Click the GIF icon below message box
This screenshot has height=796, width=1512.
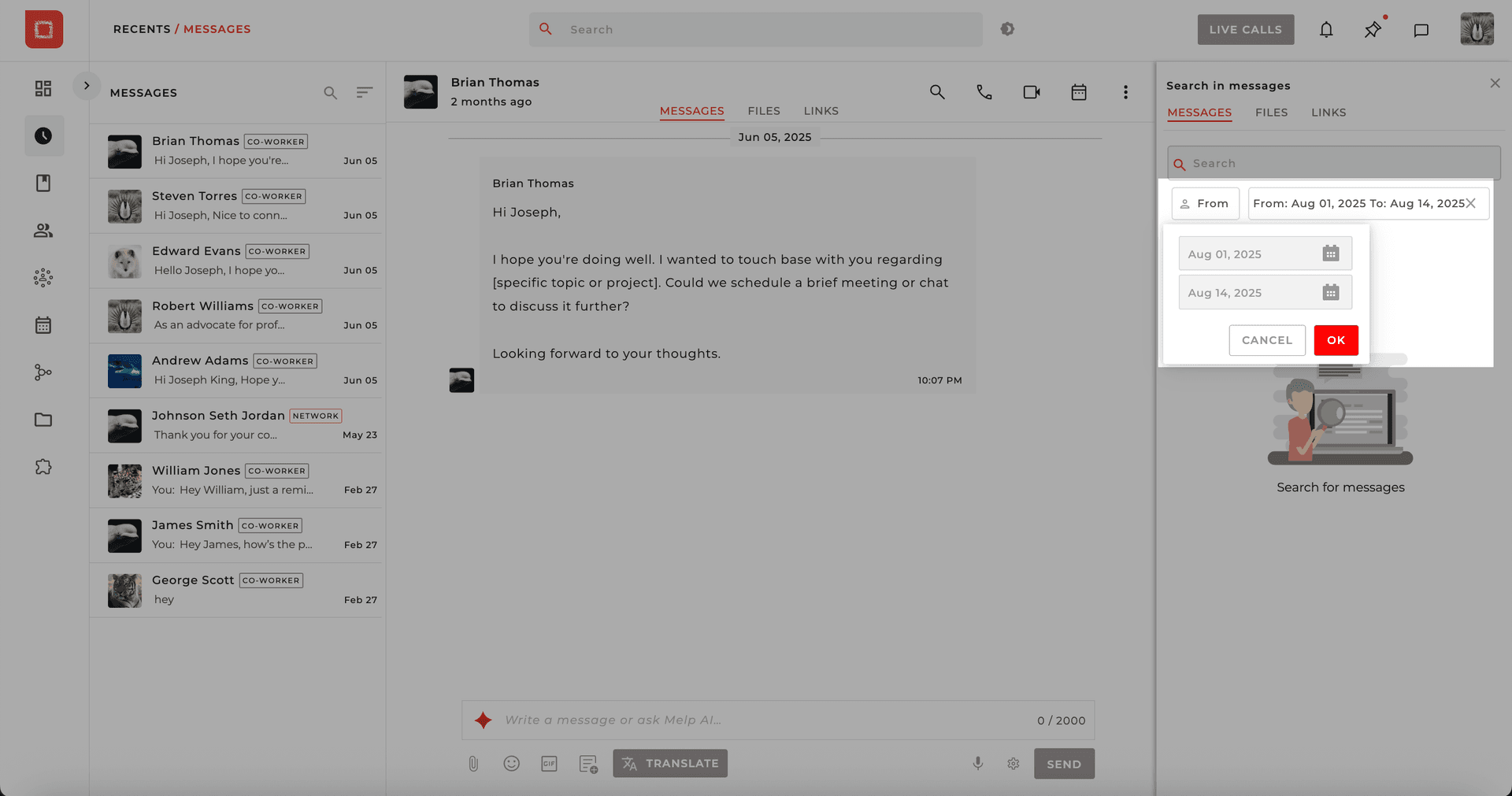[549, 763]
